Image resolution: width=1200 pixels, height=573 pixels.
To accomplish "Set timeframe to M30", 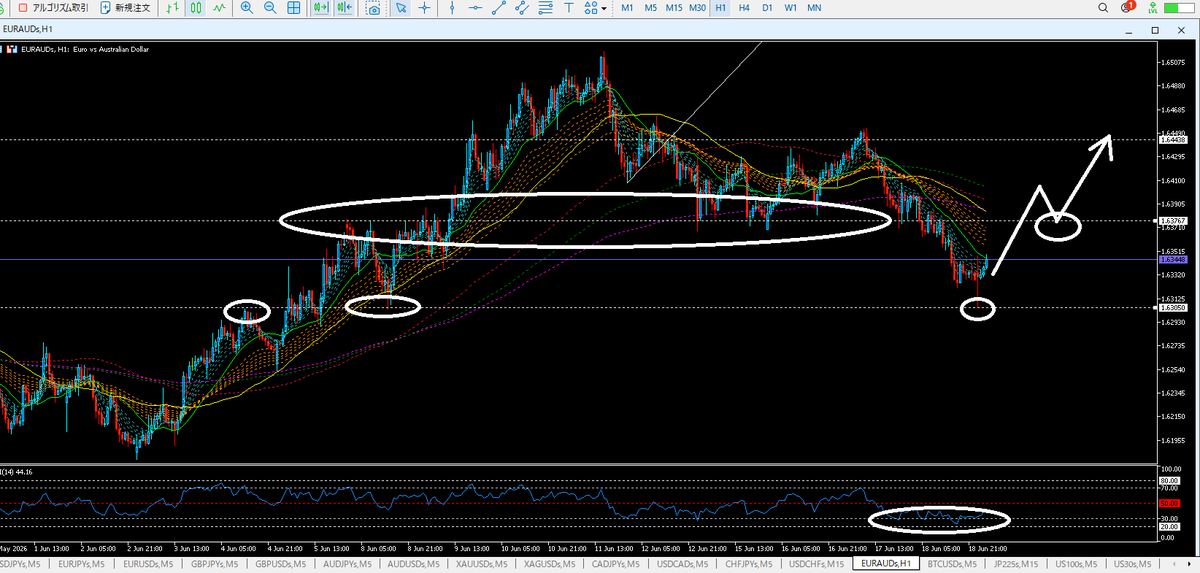I will point(698,8).
